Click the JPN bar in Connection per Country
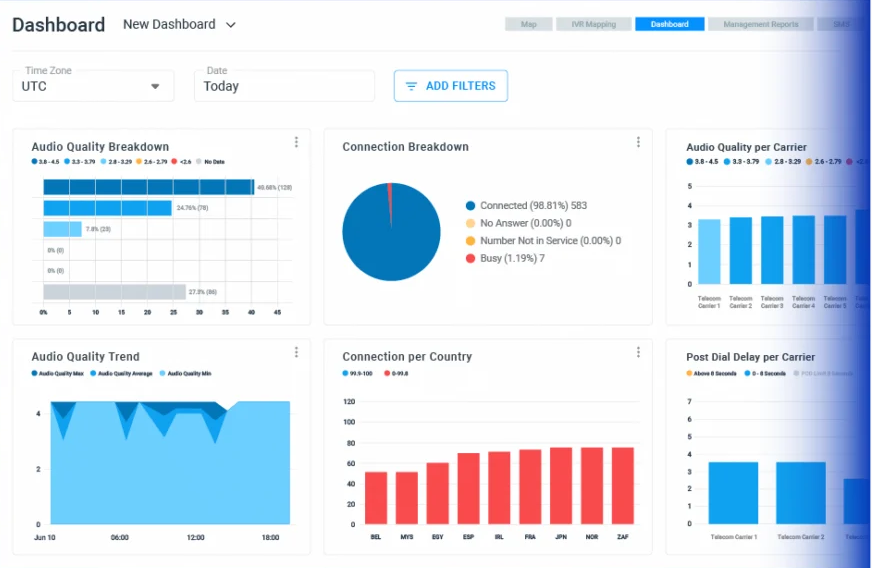 pyautogui.click(x=561, y=486)
